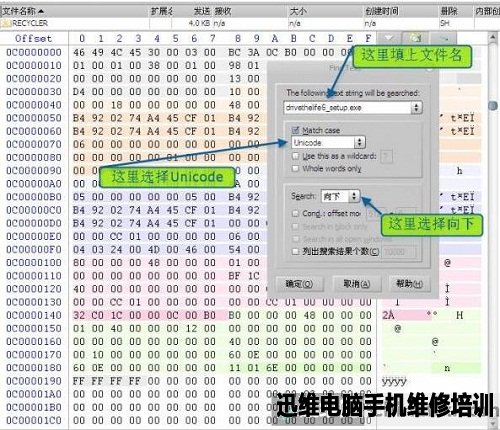Click the 取消(A) cancel button
The height and width of the screenshot is (430, 500).
coord(357,284)
